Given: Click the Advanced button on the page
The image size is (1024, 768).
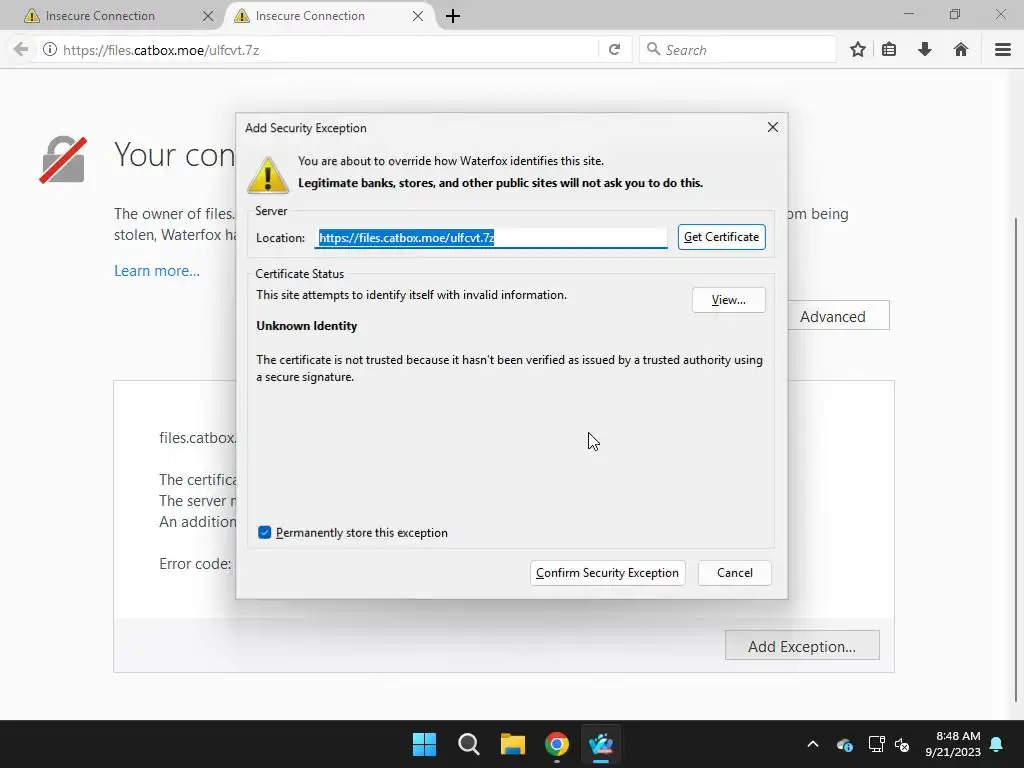Looking at the screenshot, I should (x=838, y=317).
